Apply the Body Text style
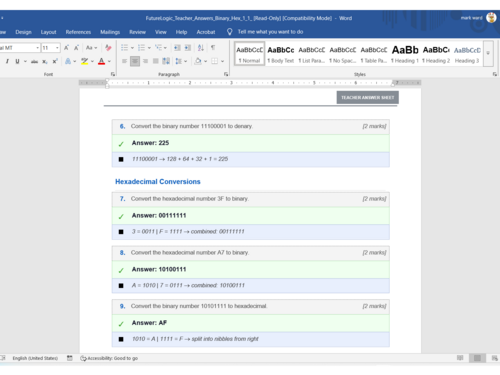Screen dimensions: 500x375 pos(281,54)
